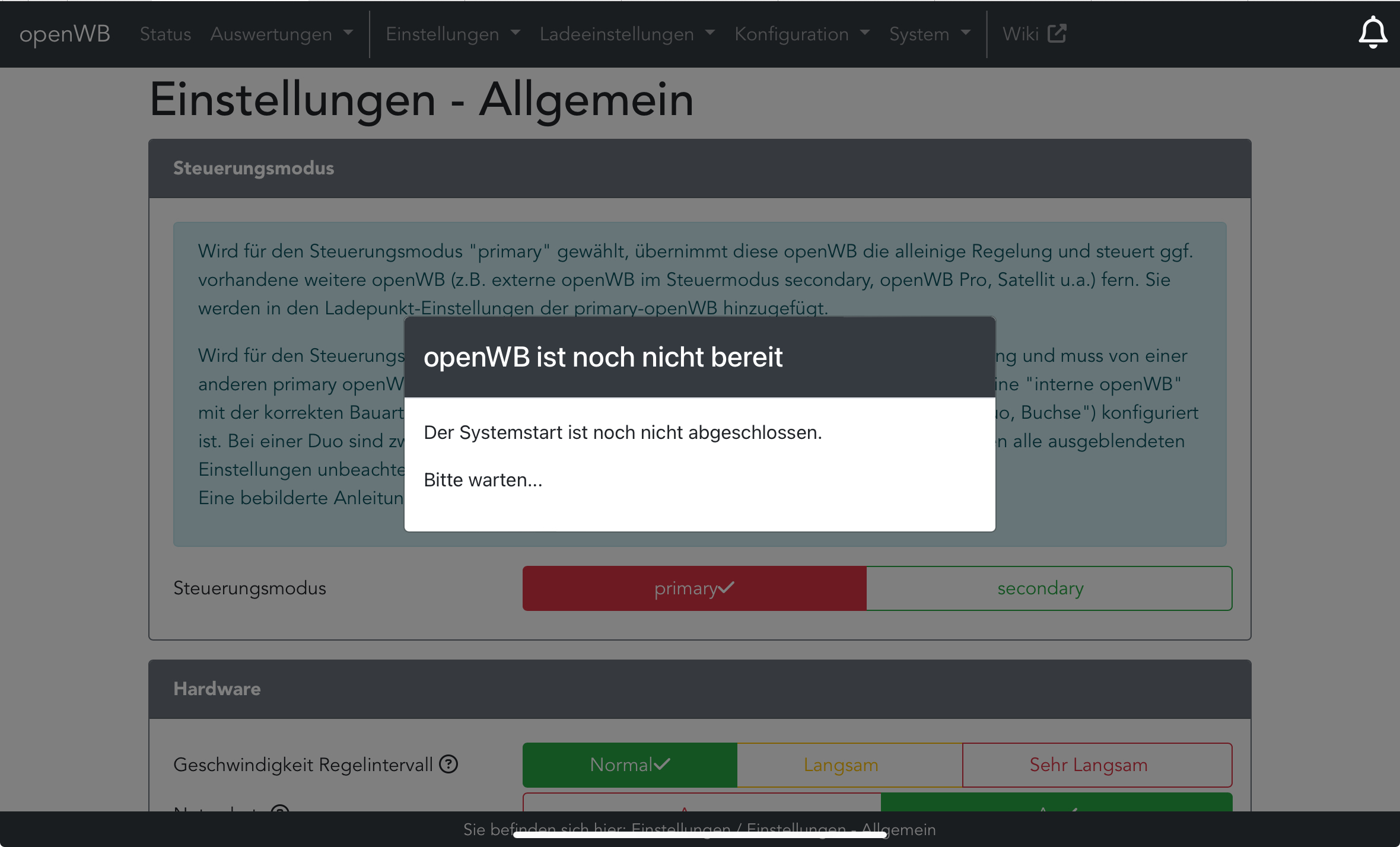Image resolution: width=1400 pixels, height=847 pixels.
Task: Click the openWB brand logo
Action: (65, 34)
